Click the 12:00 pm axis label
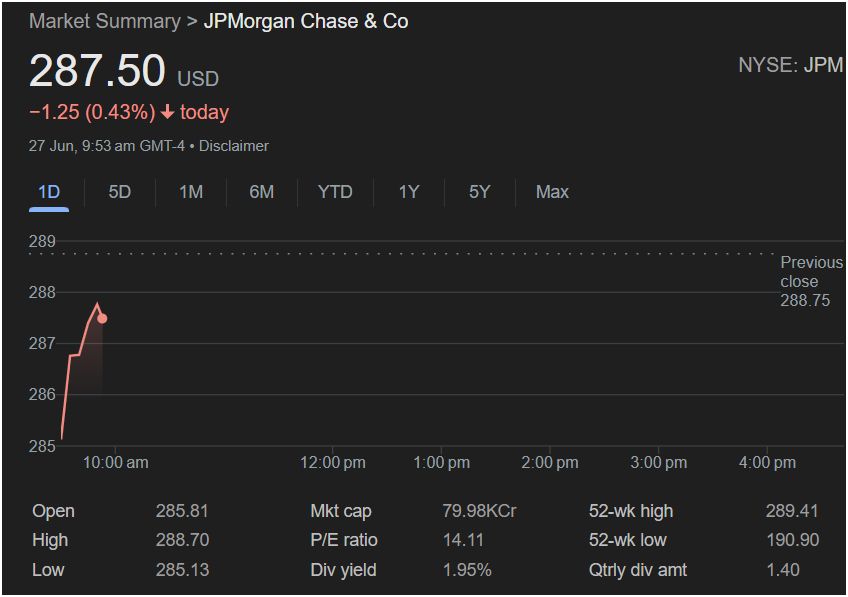The width and height of the screenshot is (848, 597). [x=333, y=462]
